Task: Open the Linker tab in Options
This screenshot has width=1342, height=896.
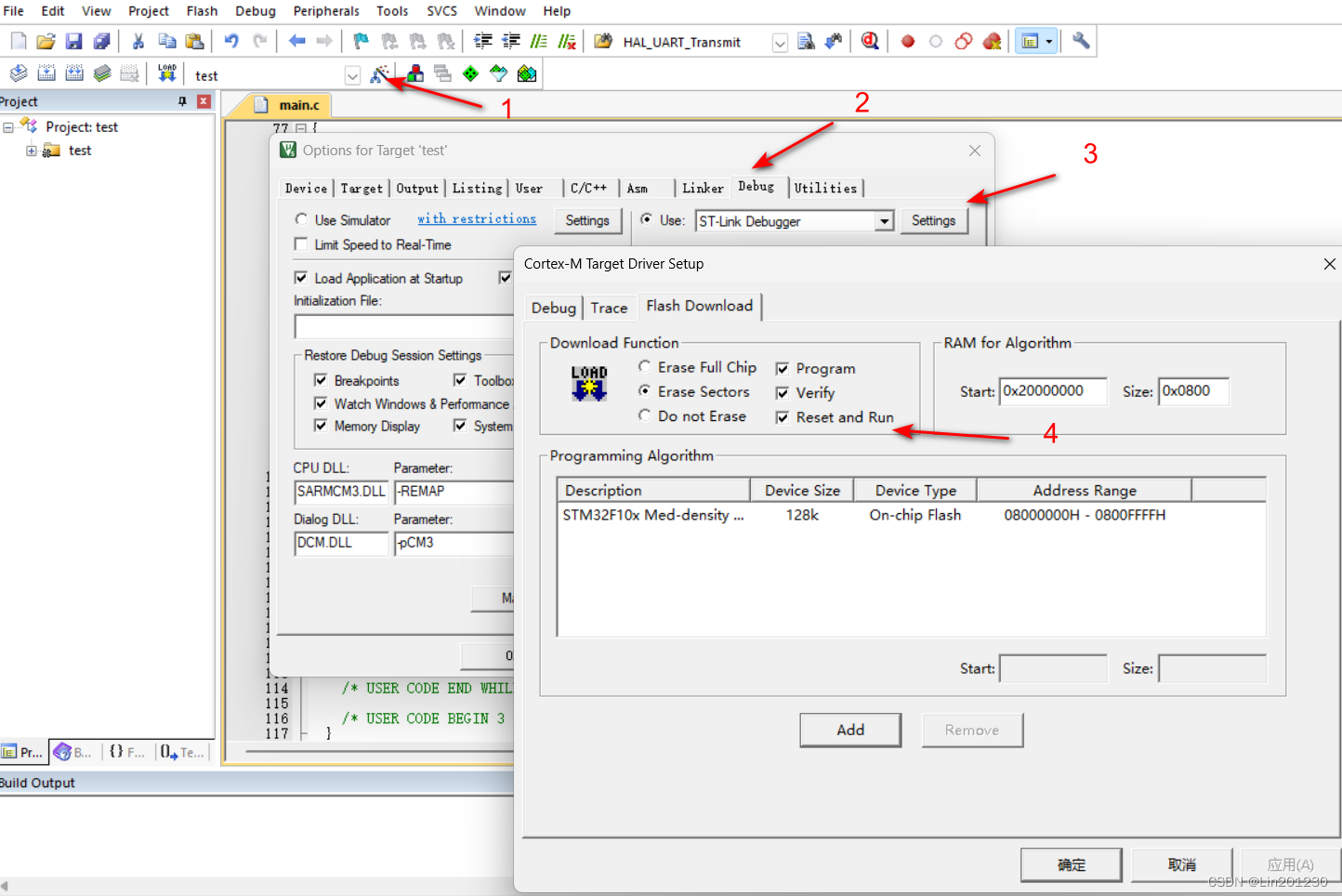Action: 703,188
